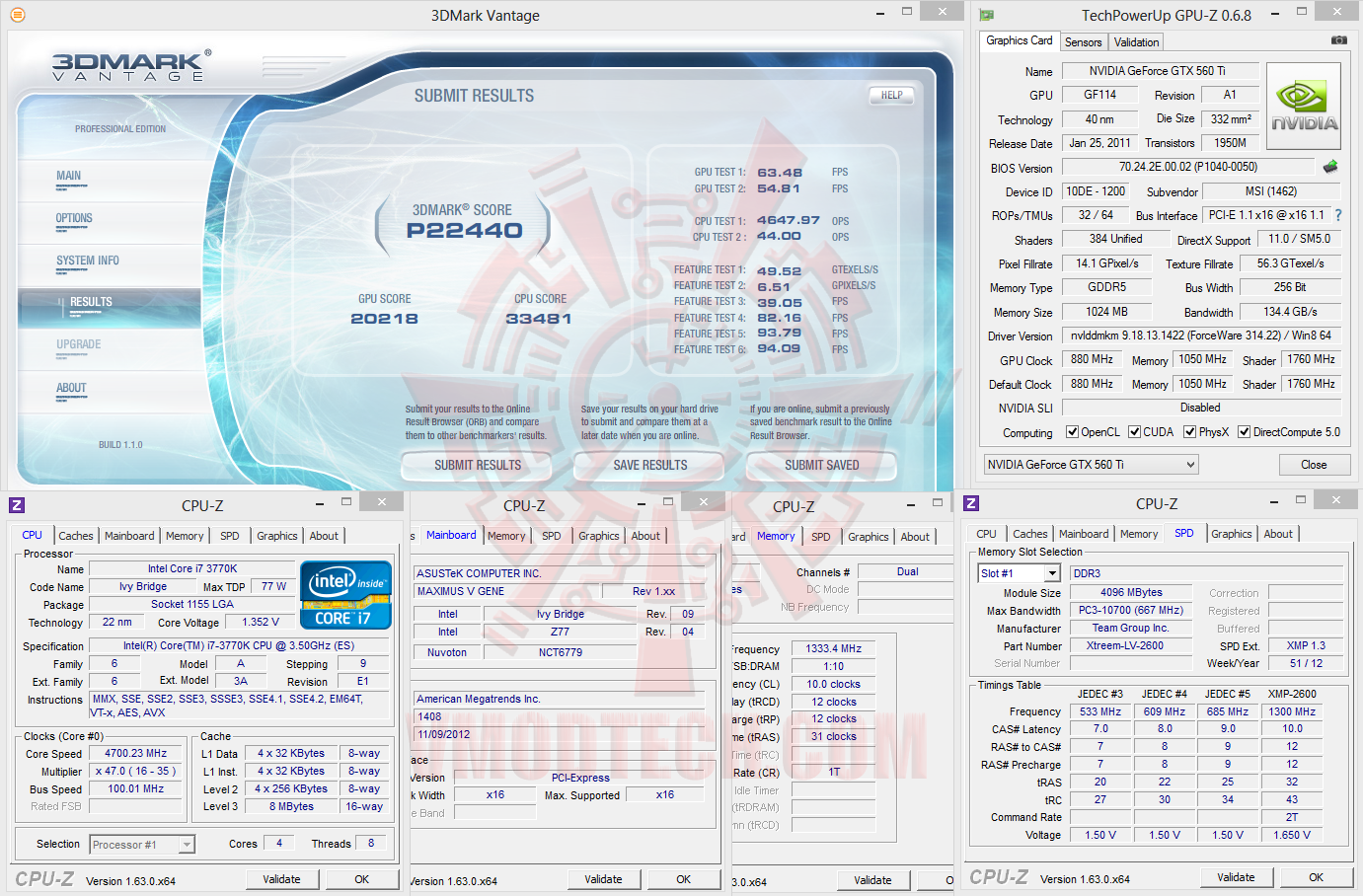Open the Graphics tab in the CPU-Z Memory window
This screenshot has width=1363, height=896.
[x=869, y=537]
